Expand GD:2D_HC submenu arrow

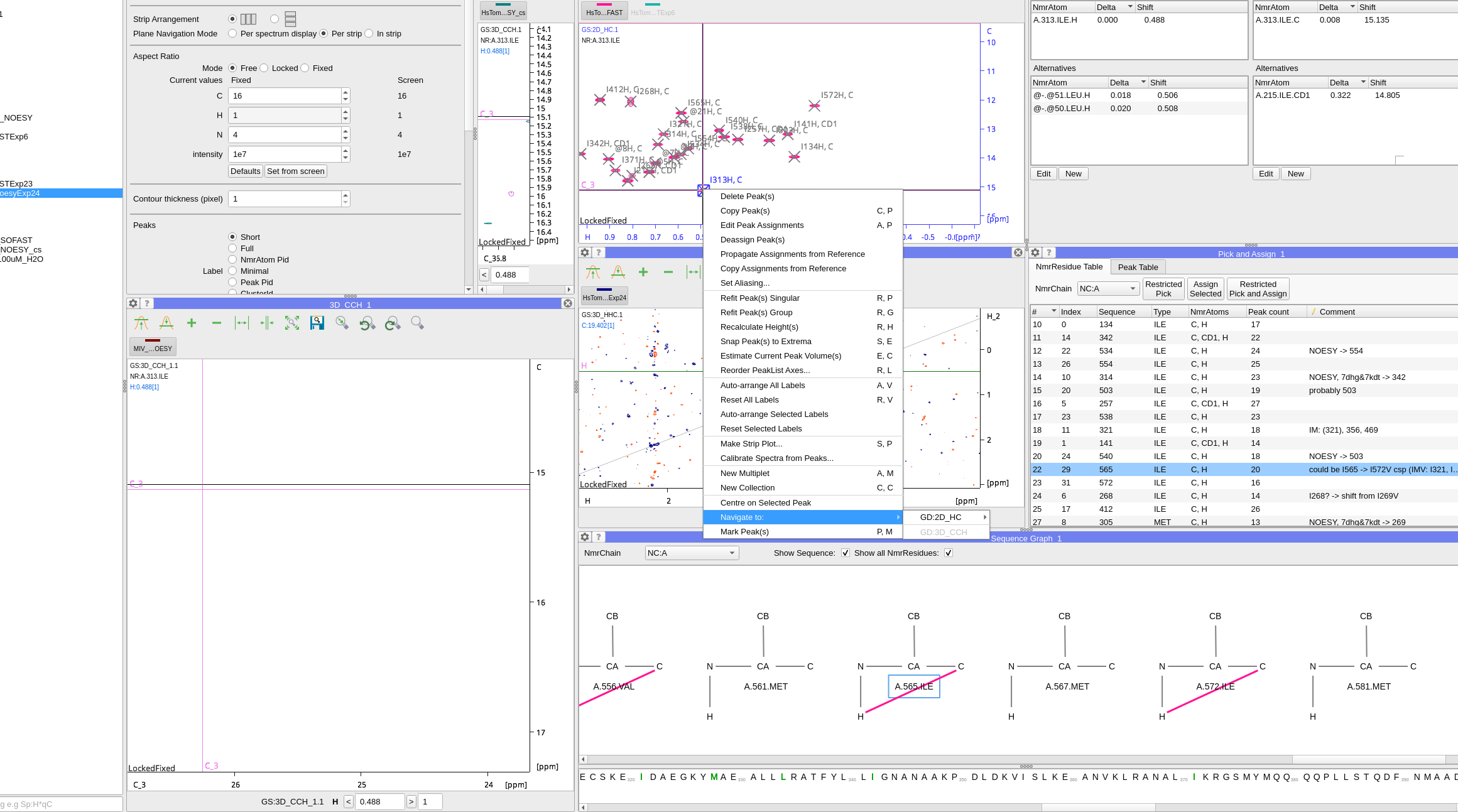[984, 517]
